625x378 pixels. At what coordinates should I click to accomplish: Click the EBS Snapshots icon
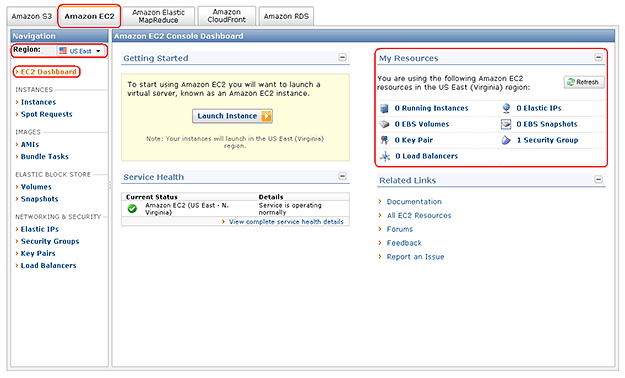(x=506, y=124)
